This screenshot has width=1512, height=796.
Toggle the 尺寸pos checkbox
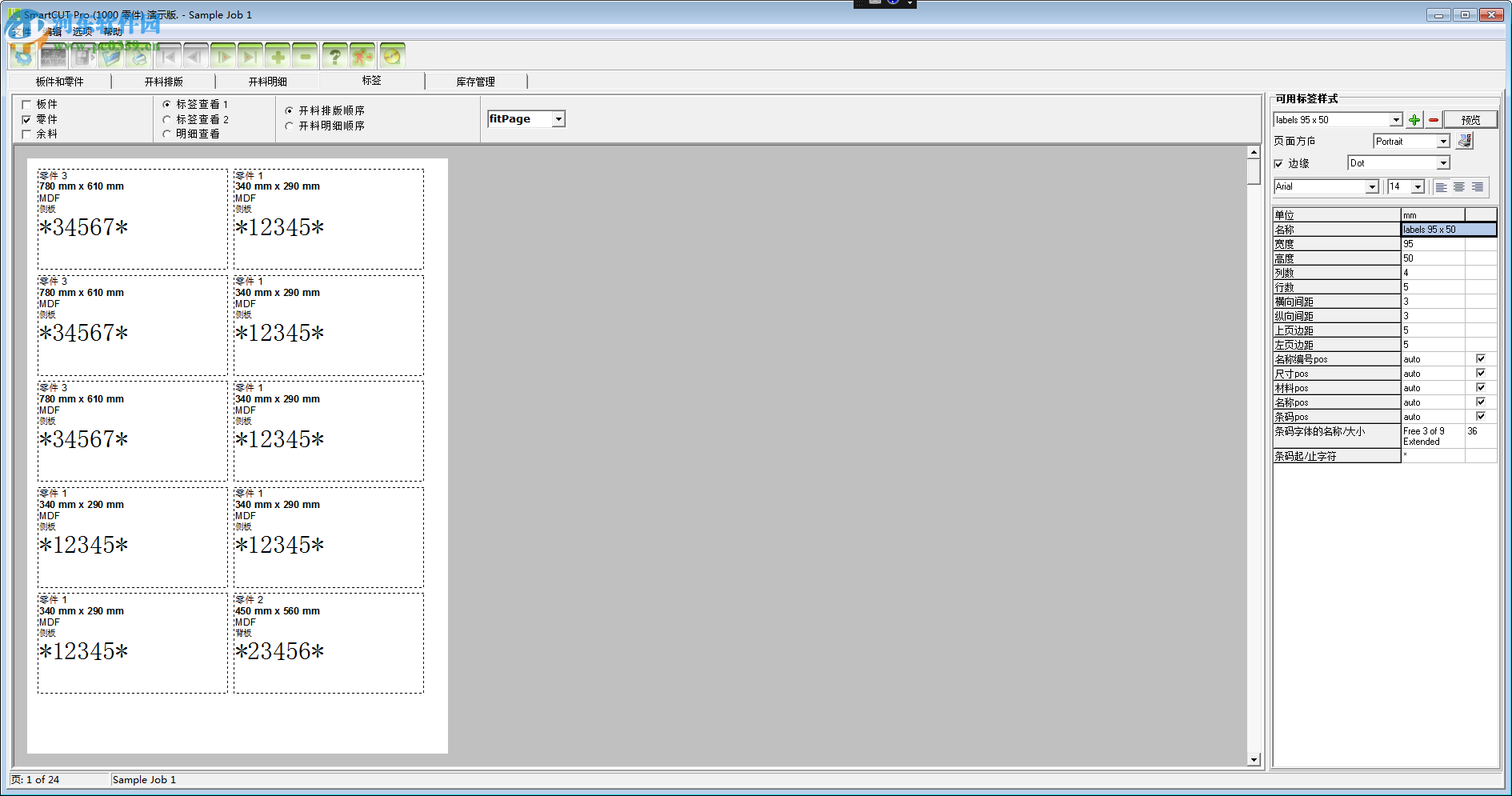click(x=1480, y=374)
